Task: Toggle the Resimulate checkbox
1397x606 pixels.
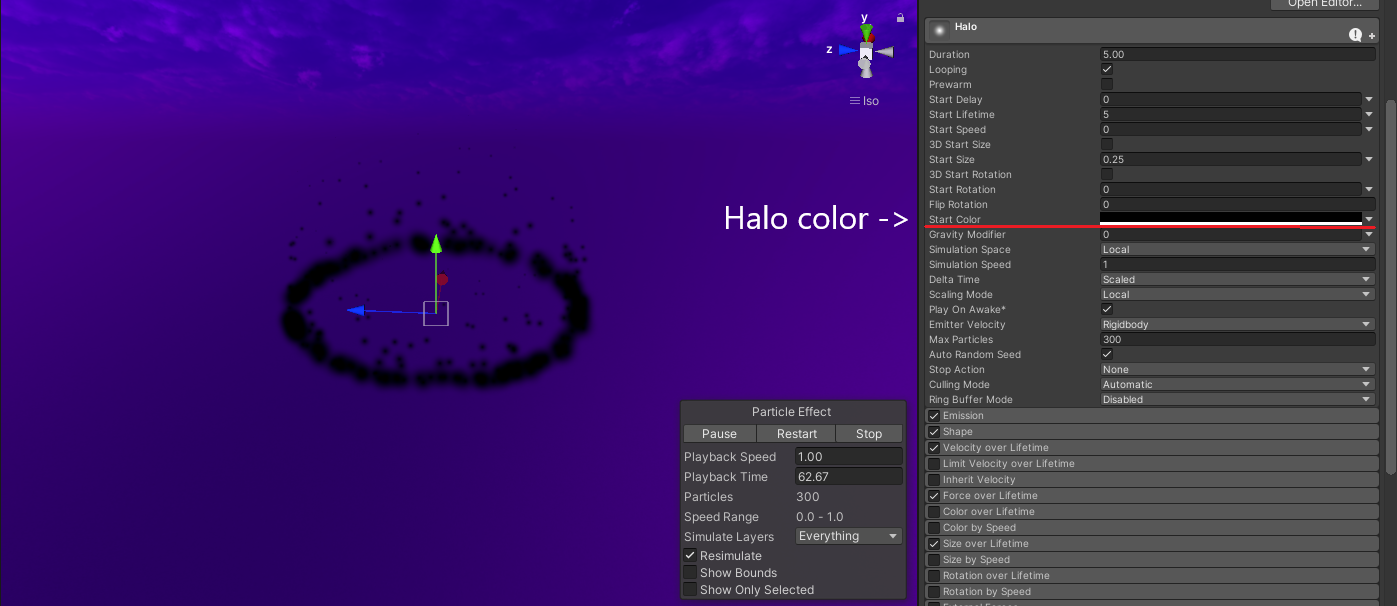Action: (689, 555)
